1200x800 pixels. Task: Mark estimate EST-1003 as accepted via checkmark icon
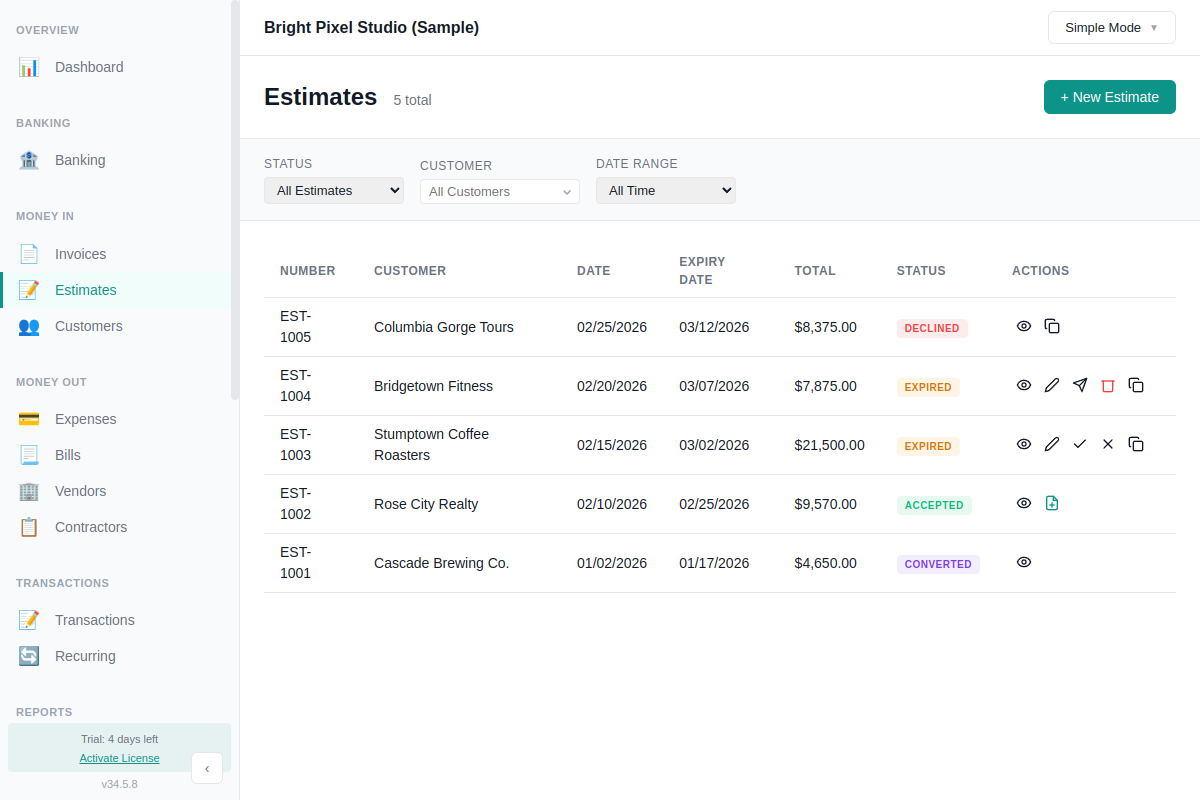click(x=1079, y=444)
